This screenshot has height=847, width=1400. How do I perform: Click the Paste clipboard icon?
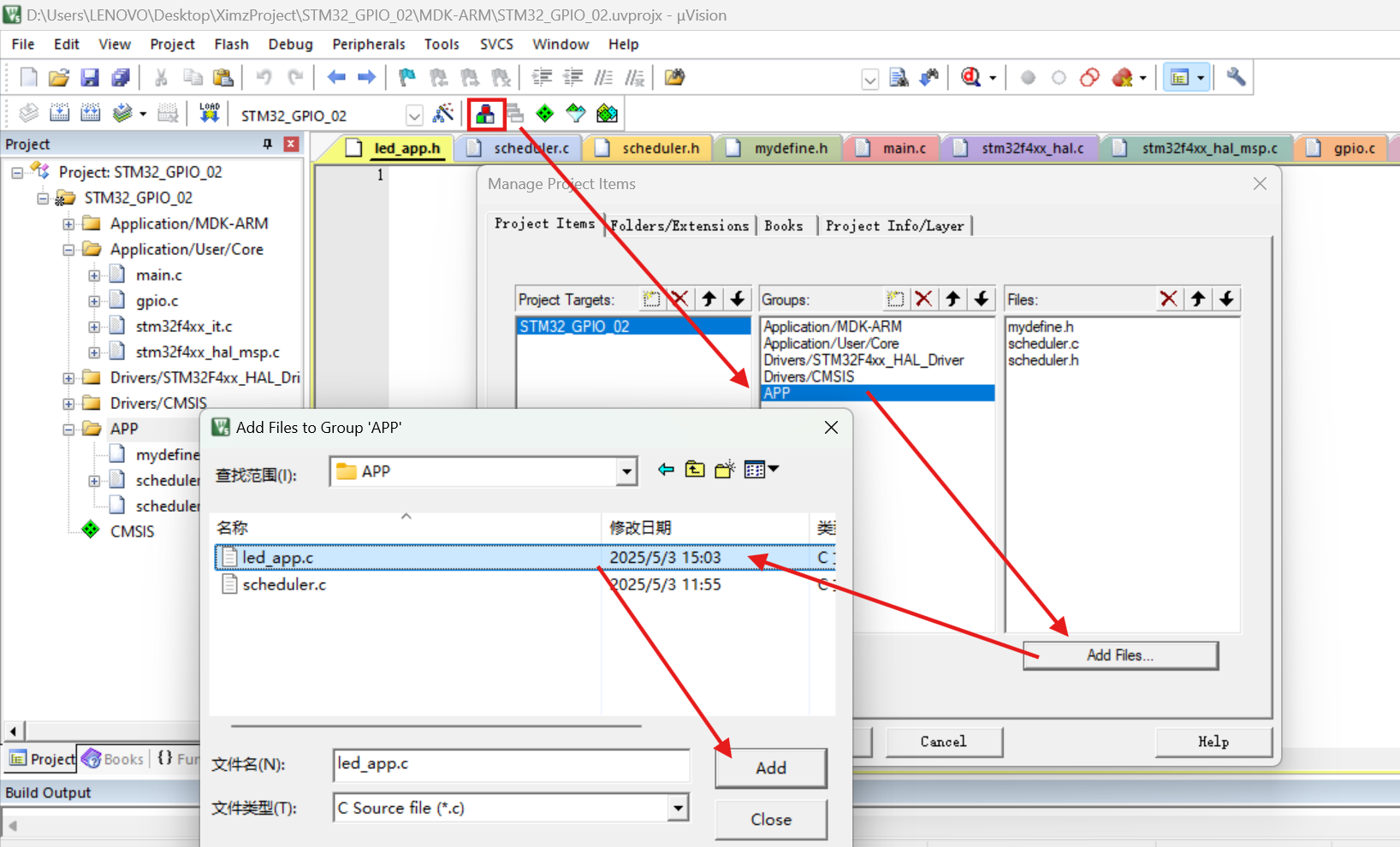[x=223, y=78]
